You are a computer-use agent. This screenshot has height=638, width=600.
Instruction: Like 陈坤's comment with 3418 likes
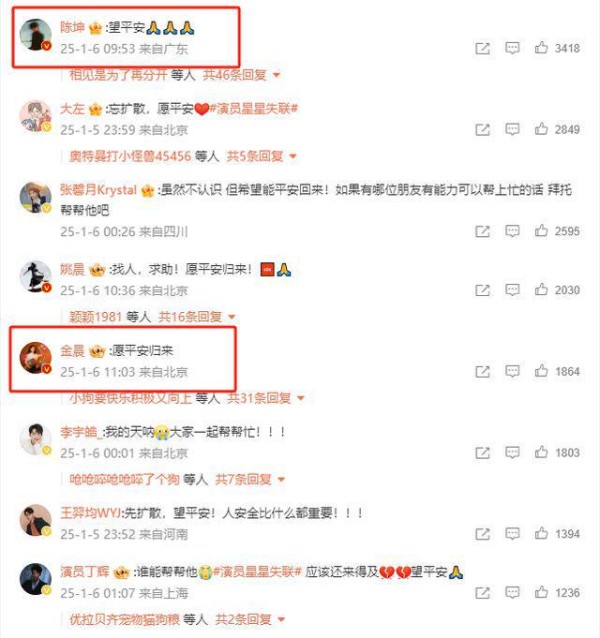541,48
